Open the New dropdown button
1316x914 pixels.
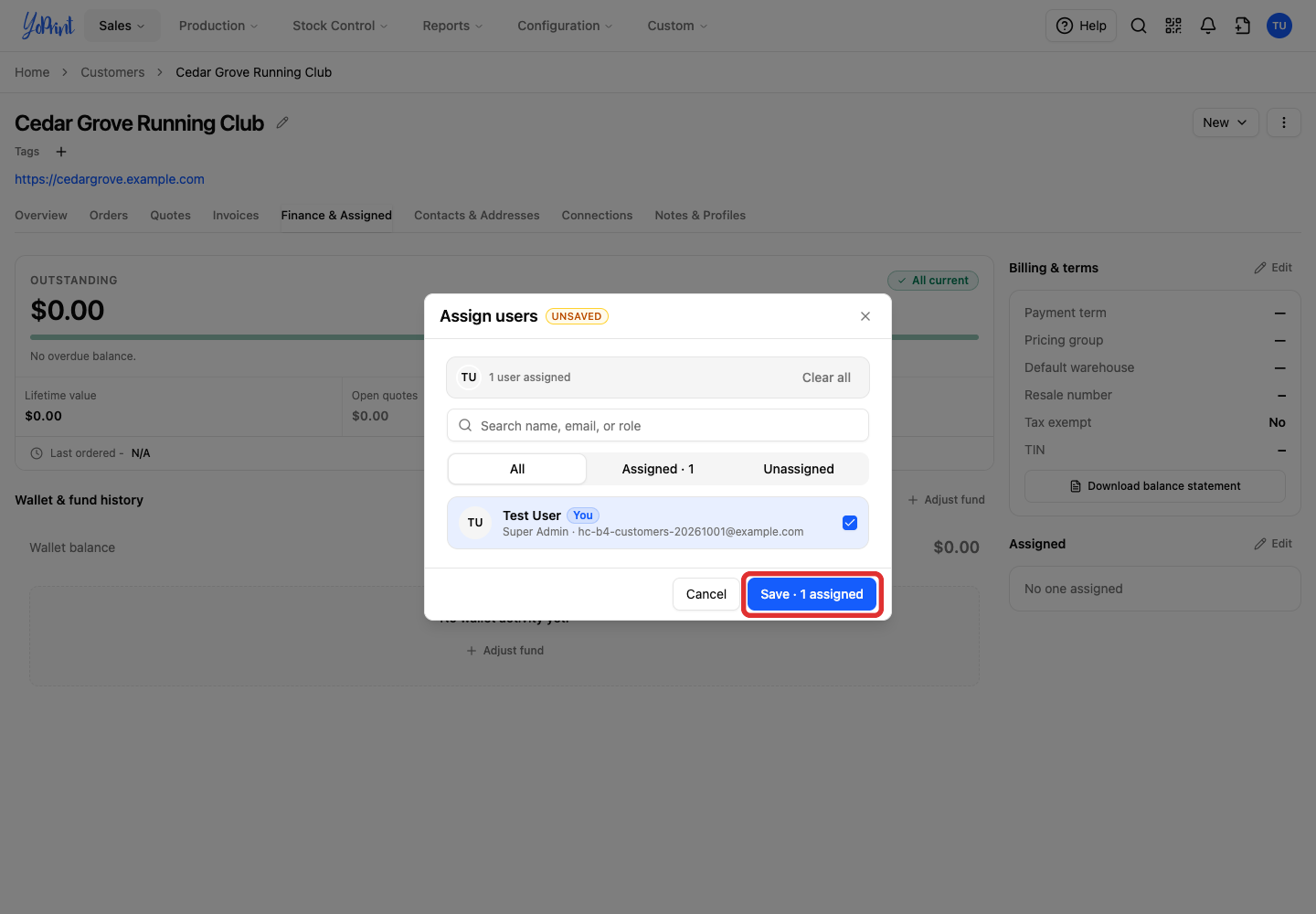[1226, 122]
